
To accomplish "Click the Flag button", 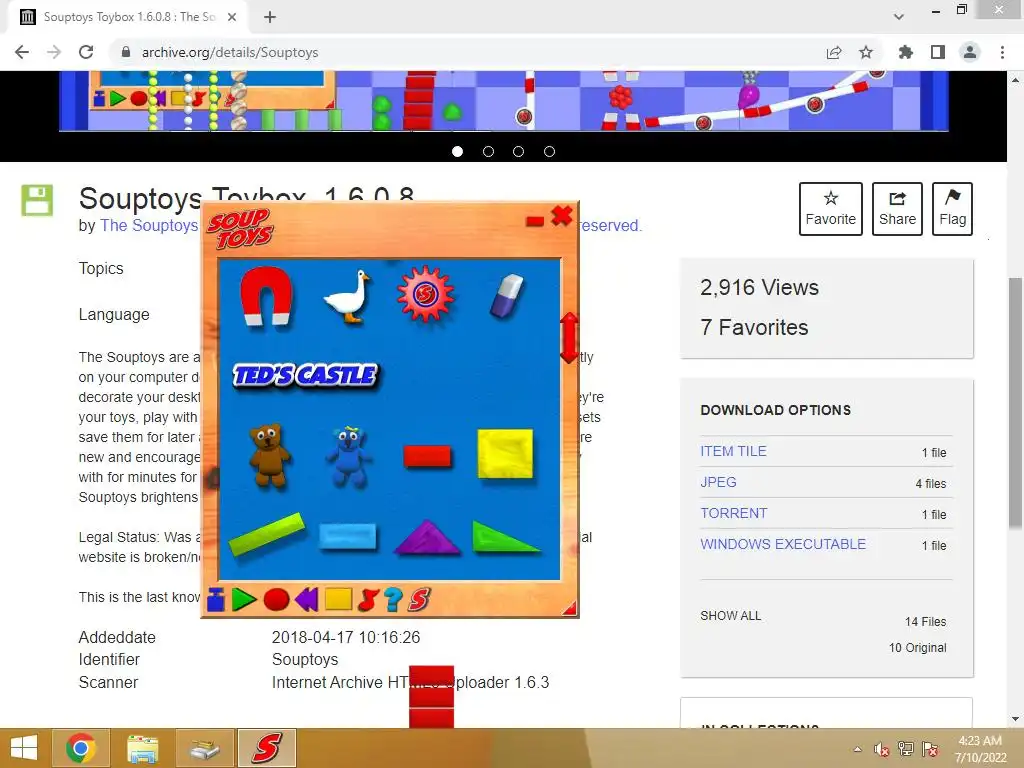I will 952,209.
